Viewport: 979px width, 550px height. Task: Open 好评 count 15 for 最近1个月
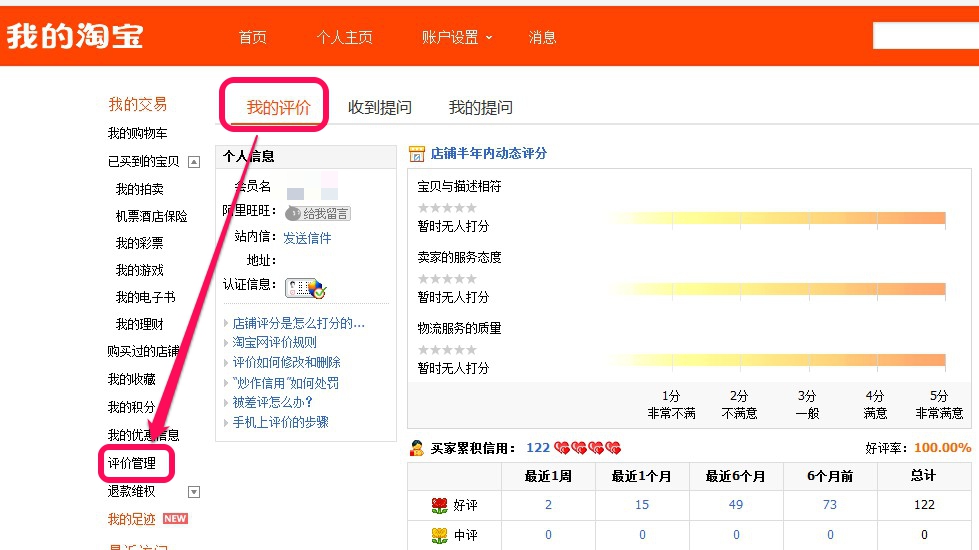coord(642,504)
